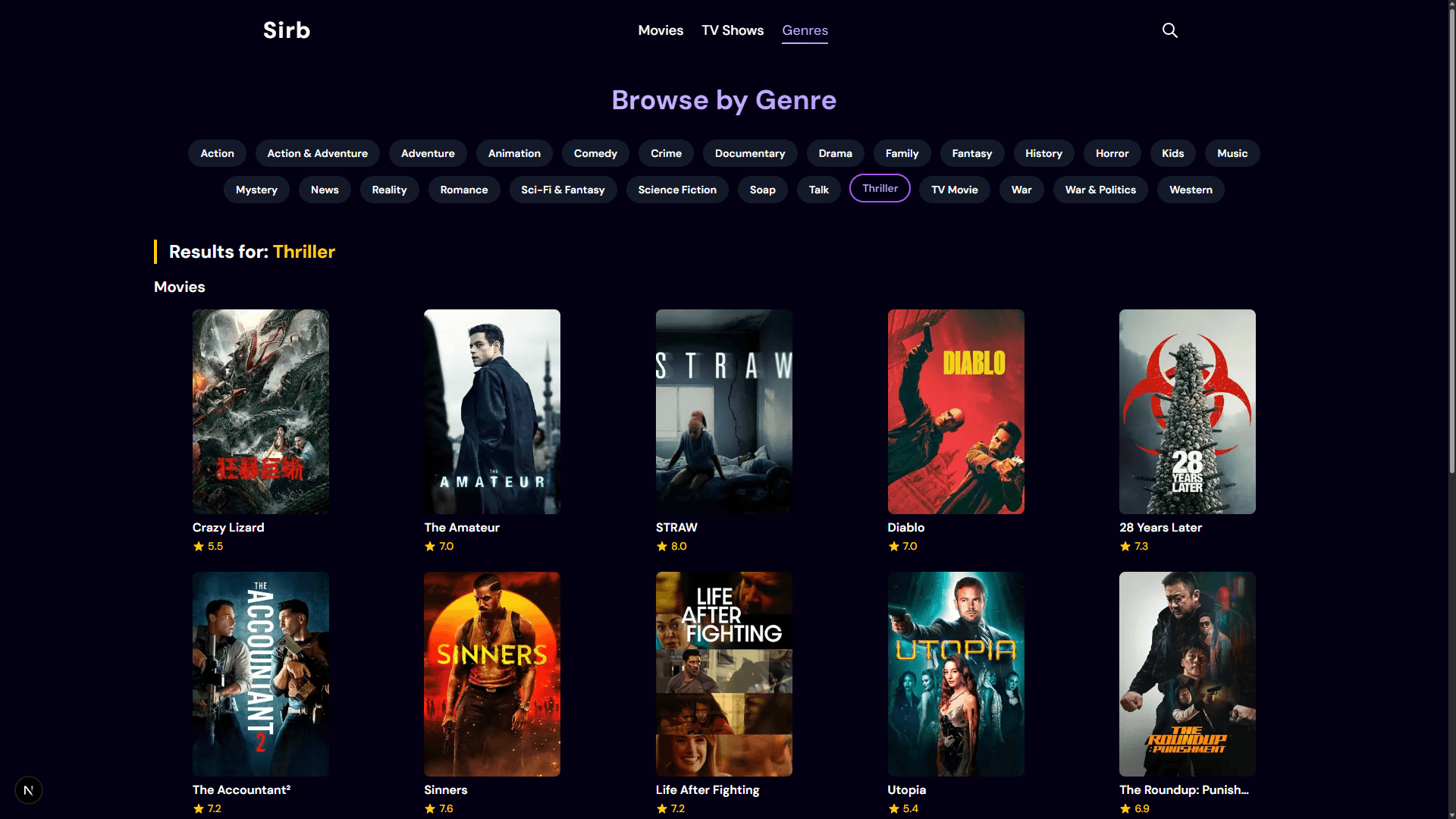Click The Amateur title text
This screenshot has height=819, width=1456.
click(x=462, y=528)
